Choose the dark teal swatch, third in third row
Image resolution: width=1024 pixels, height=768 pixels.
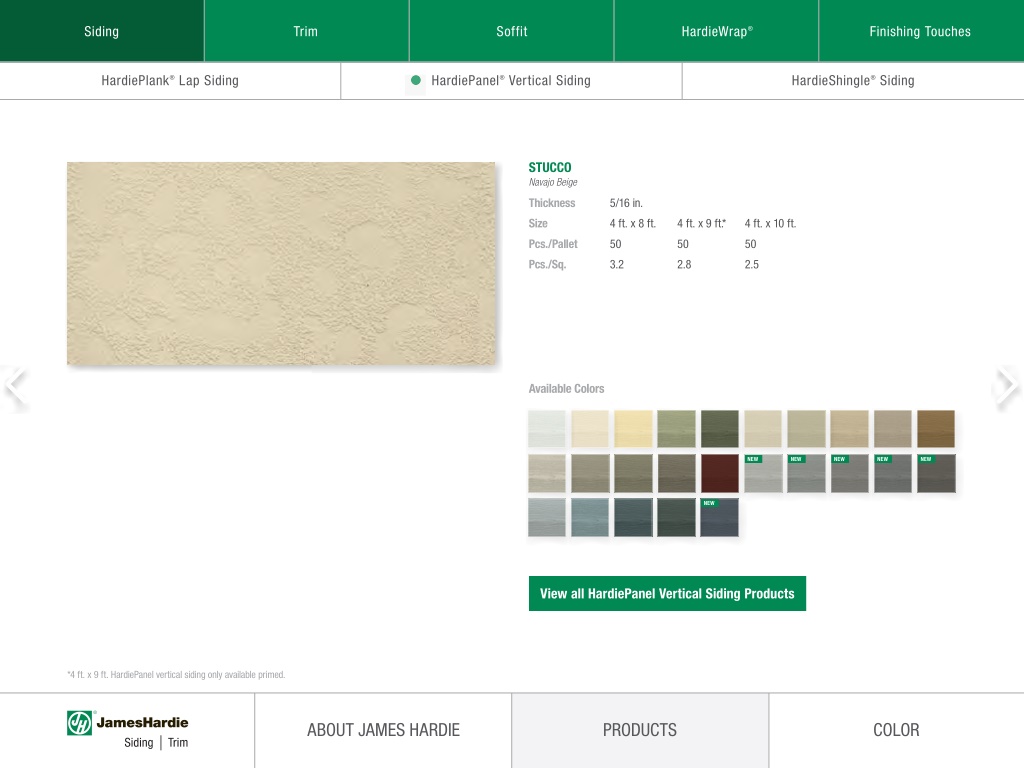[x=633, y=517]
